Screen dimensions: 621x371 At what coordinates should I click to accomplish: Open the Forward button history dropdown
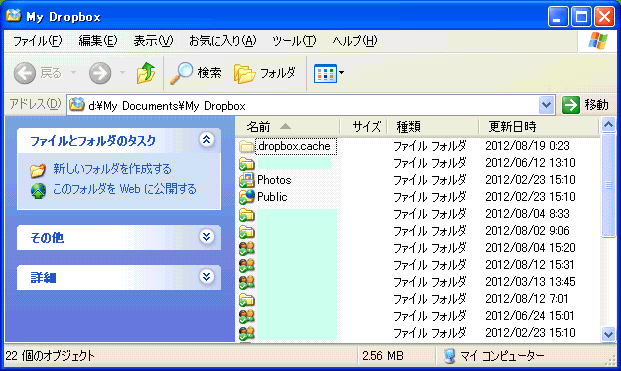point(122,73)
